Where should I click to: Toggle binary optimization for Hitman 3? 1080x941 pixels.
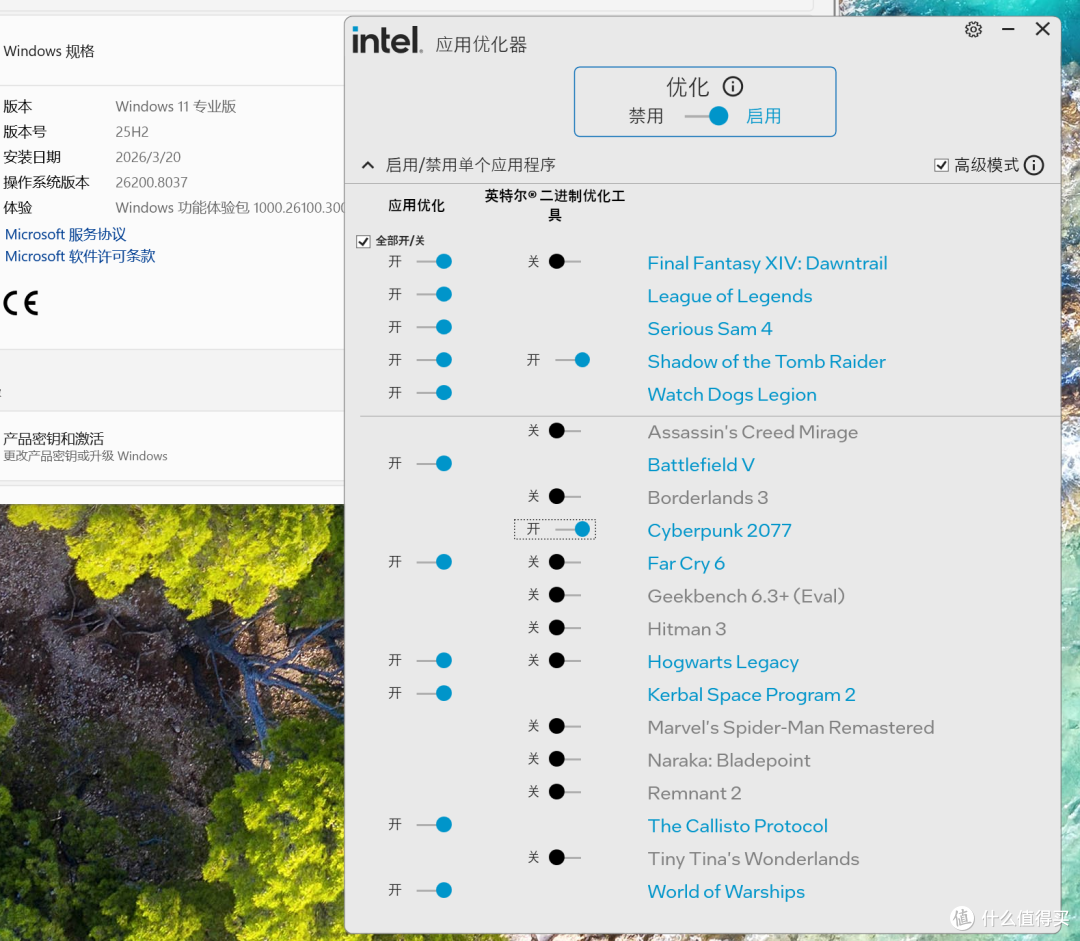(565, 628)
